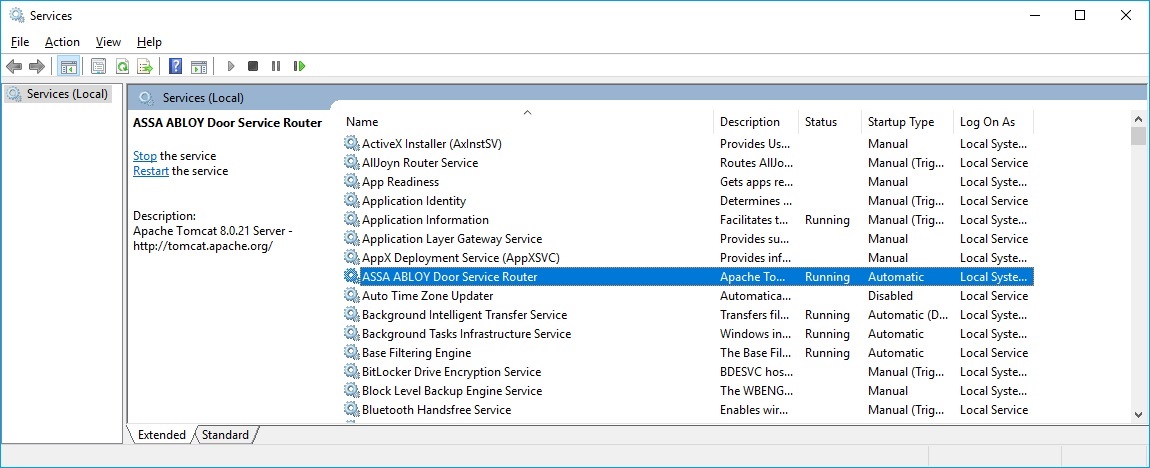Click the Restart Service toolbar icon
The image size is (1150, 468).
coord(299,66)
